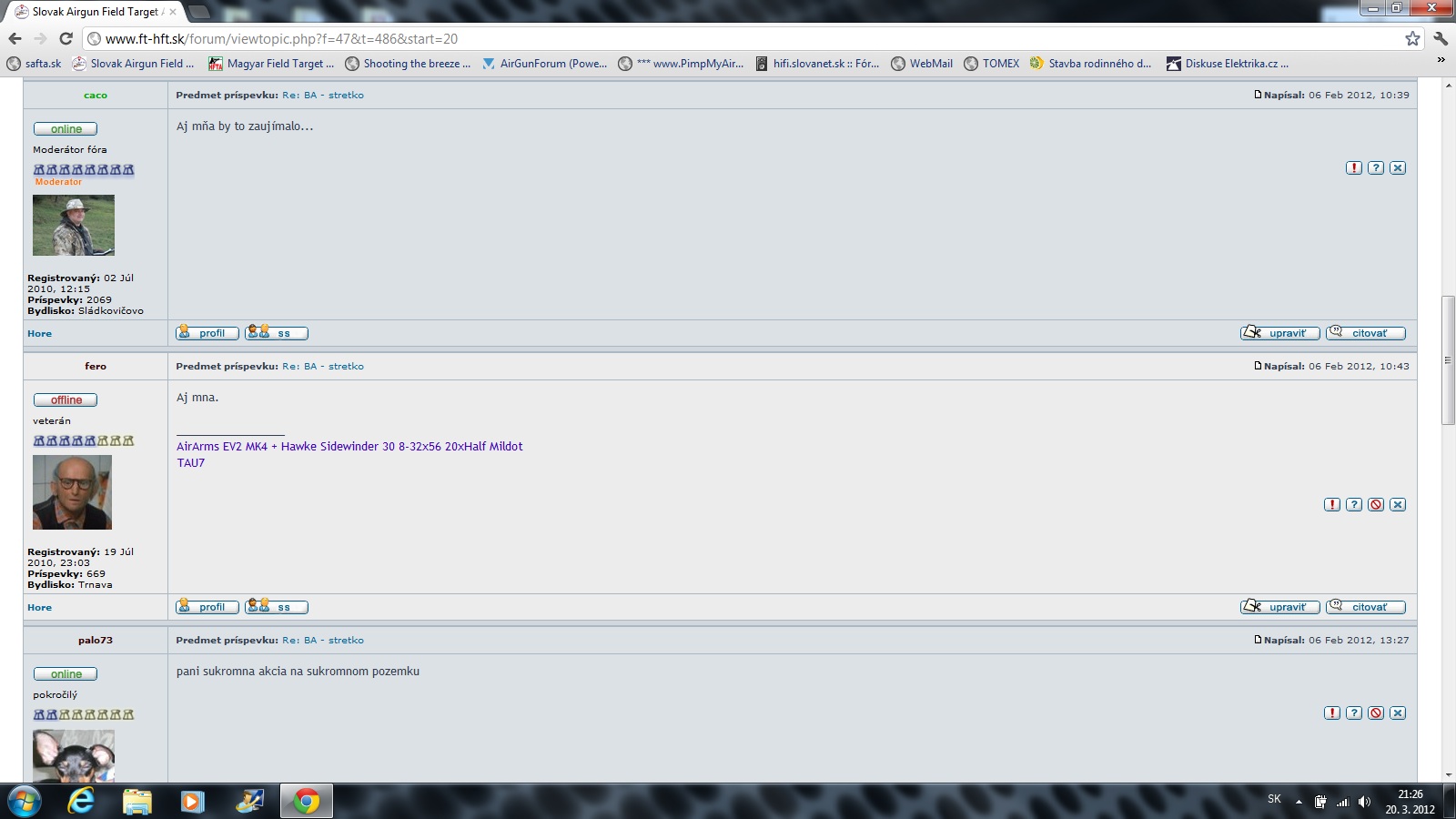Open Internet Explorer from the taskbar
1456x819 pixels.
[81, 801]
